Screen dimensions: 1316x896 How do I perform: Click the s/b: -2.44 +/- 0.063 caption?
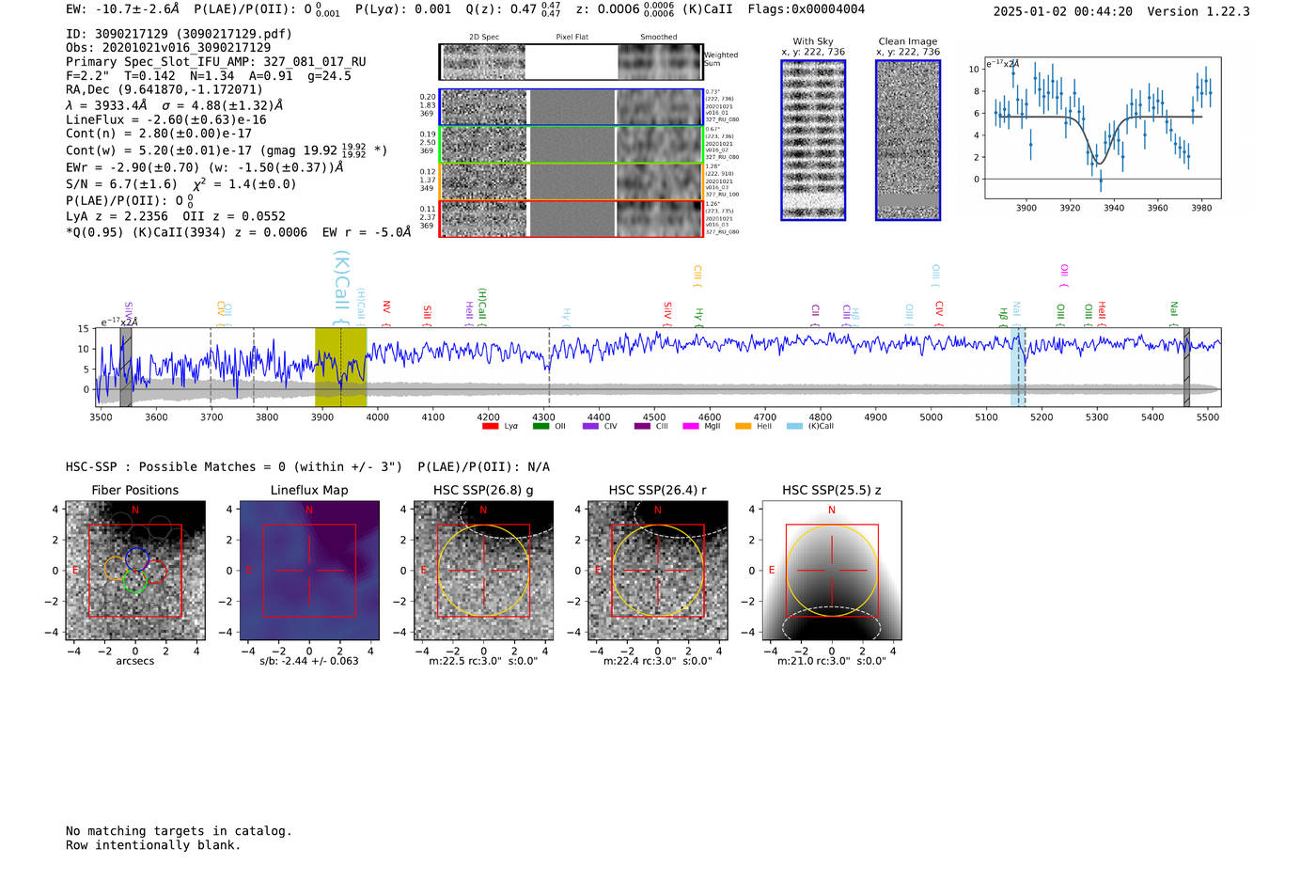[x=309, y=661]
